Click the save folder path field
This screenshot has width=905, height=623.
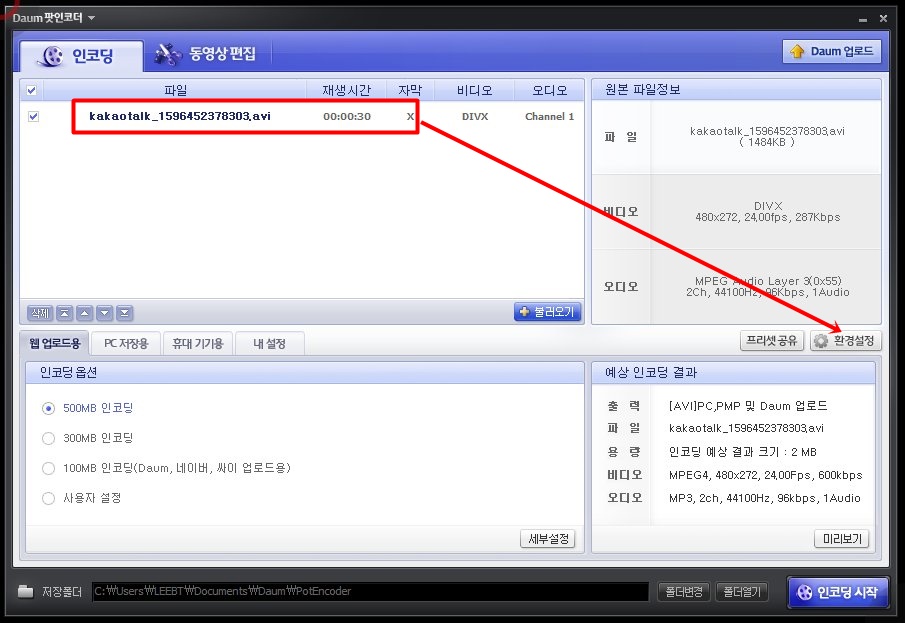tap(370, 591)
